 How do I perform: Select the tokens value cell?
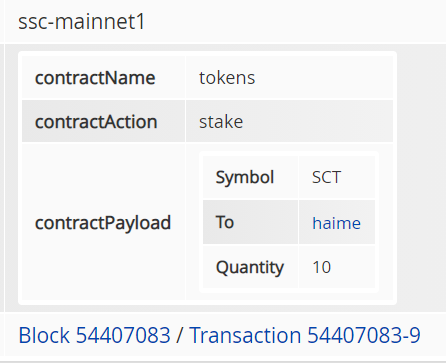(x=289, y=78)
